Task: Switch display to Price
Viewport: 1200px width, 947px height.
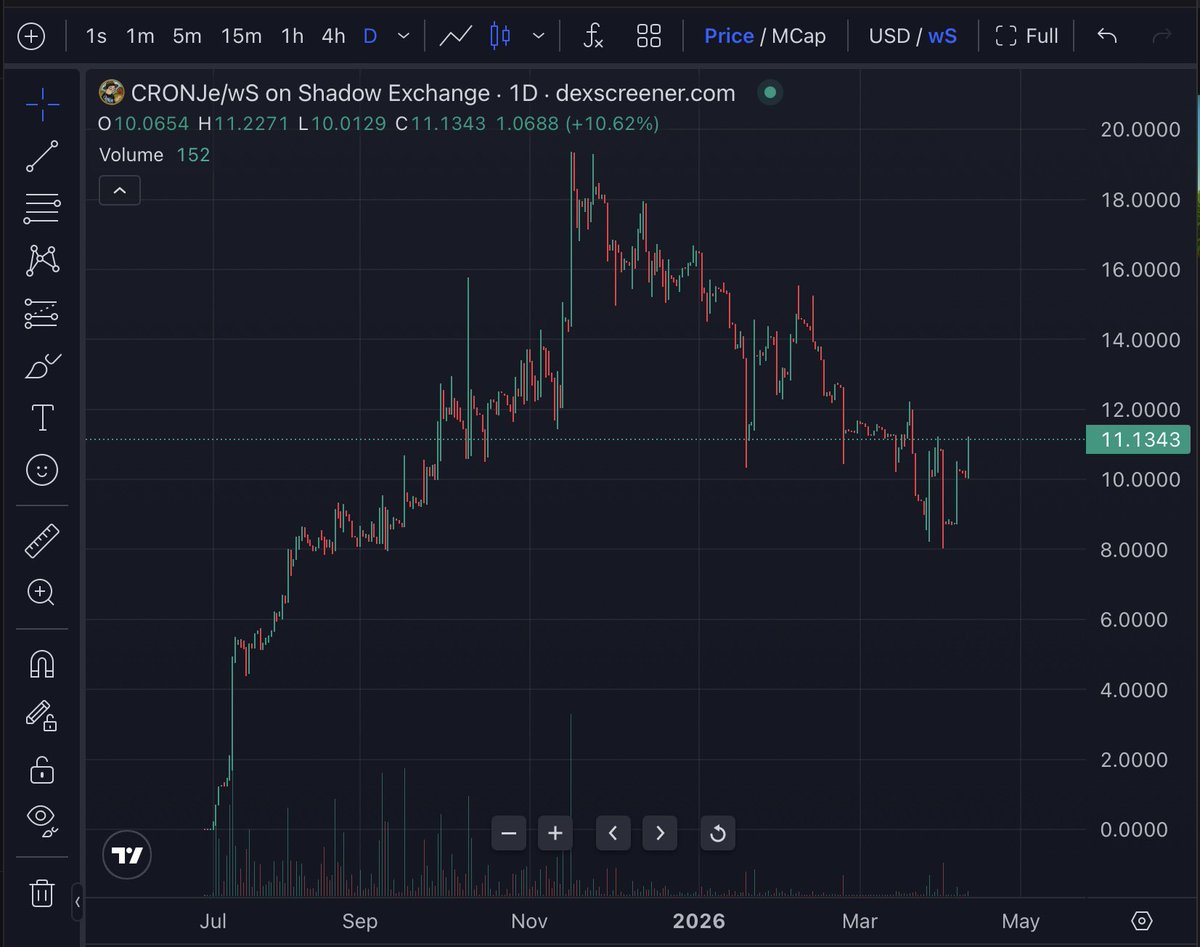Action: pyautogui.click(x=729, y=36)
